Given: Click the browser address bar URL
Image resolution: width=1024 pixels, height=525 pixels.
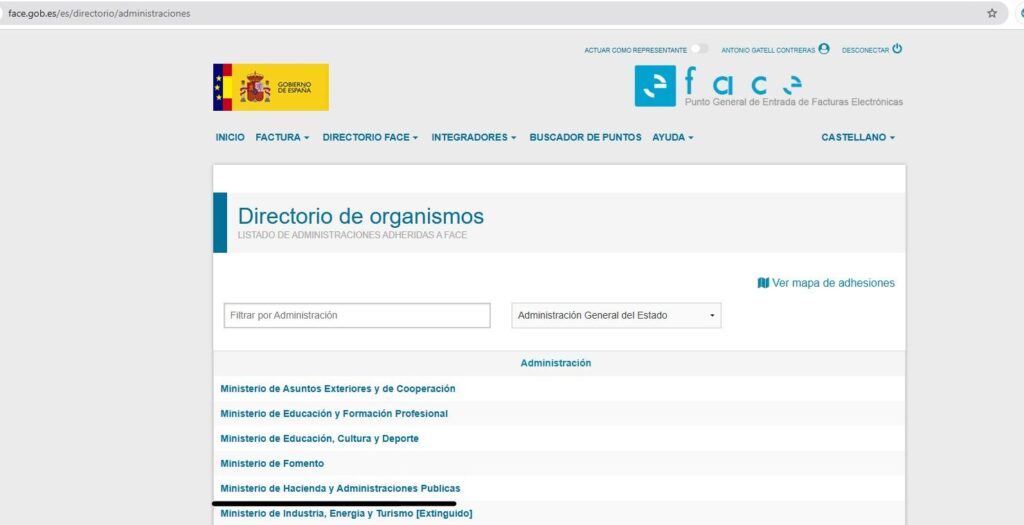Looking at the screenshot, I should (99, 13).
